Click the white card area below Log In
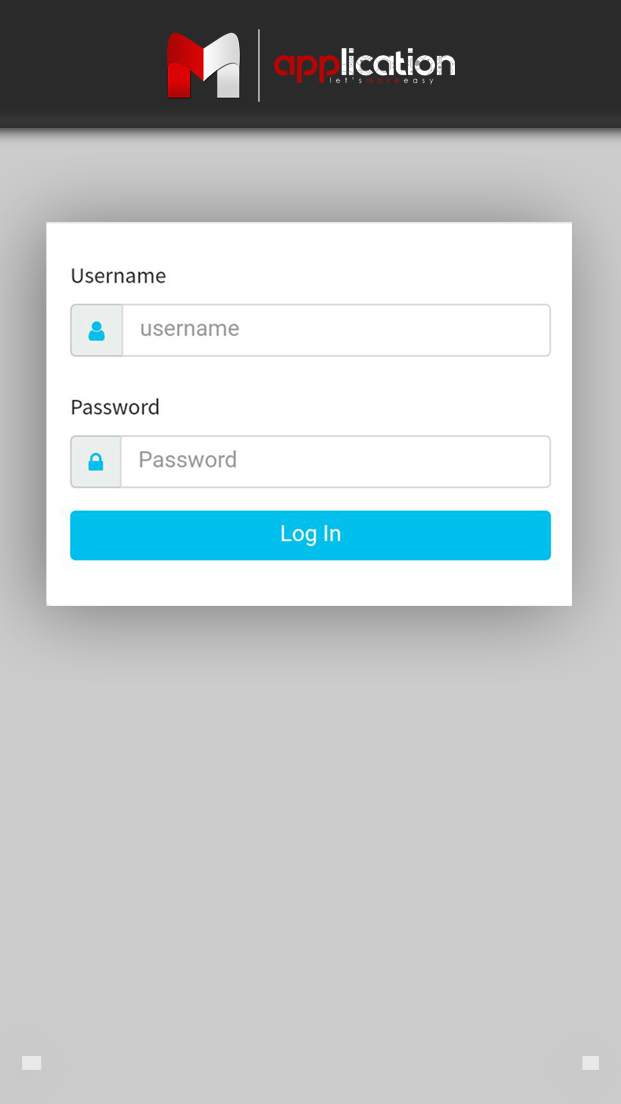 coord(310,583)
